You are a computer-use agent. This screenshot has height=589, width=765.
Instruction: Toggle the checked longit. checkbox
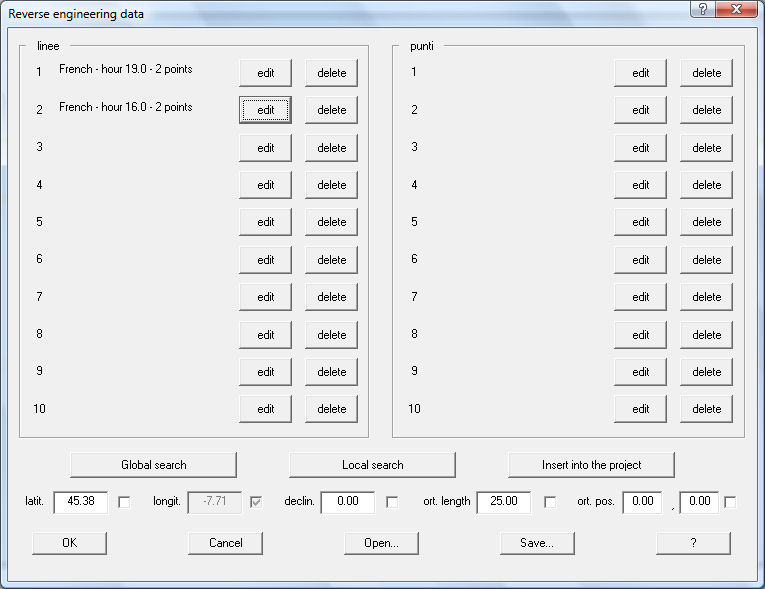coord(255,502)
